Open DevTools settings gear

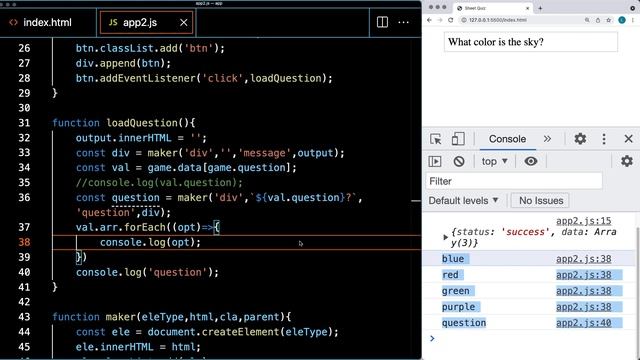pyautogui.click(x=580, y=139)
